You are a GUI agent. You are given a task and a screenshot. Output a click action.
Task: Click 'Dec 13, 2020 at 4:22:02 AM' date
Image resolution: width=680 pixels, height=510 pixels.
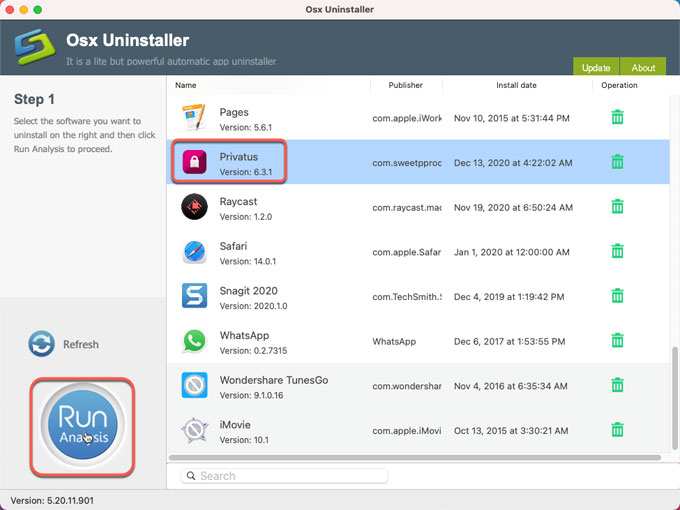pos(513,163)
